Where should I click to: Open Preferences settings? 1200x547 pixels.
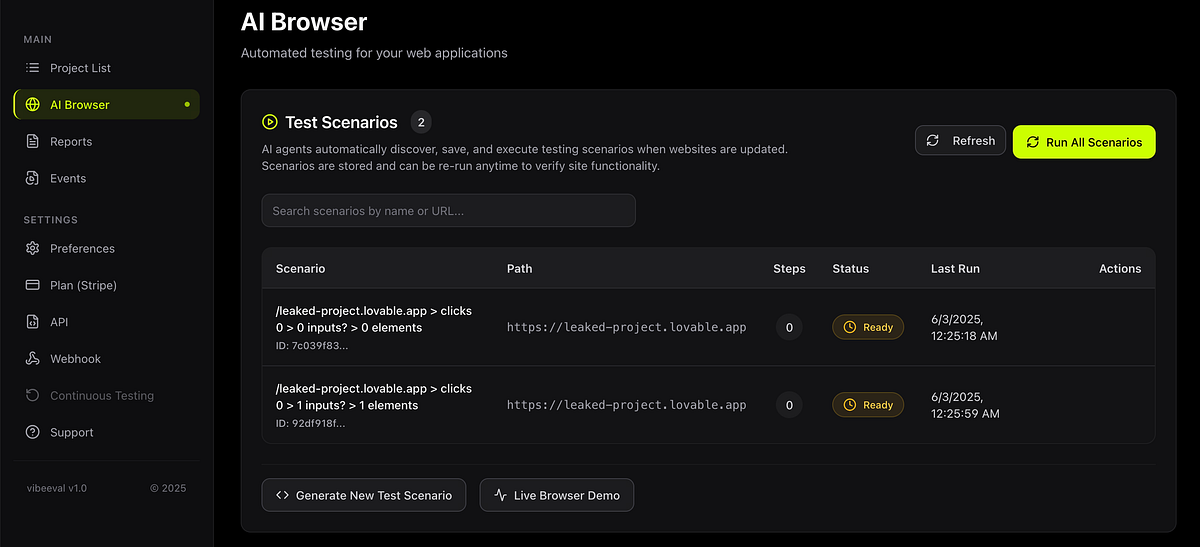pos(106,248)
